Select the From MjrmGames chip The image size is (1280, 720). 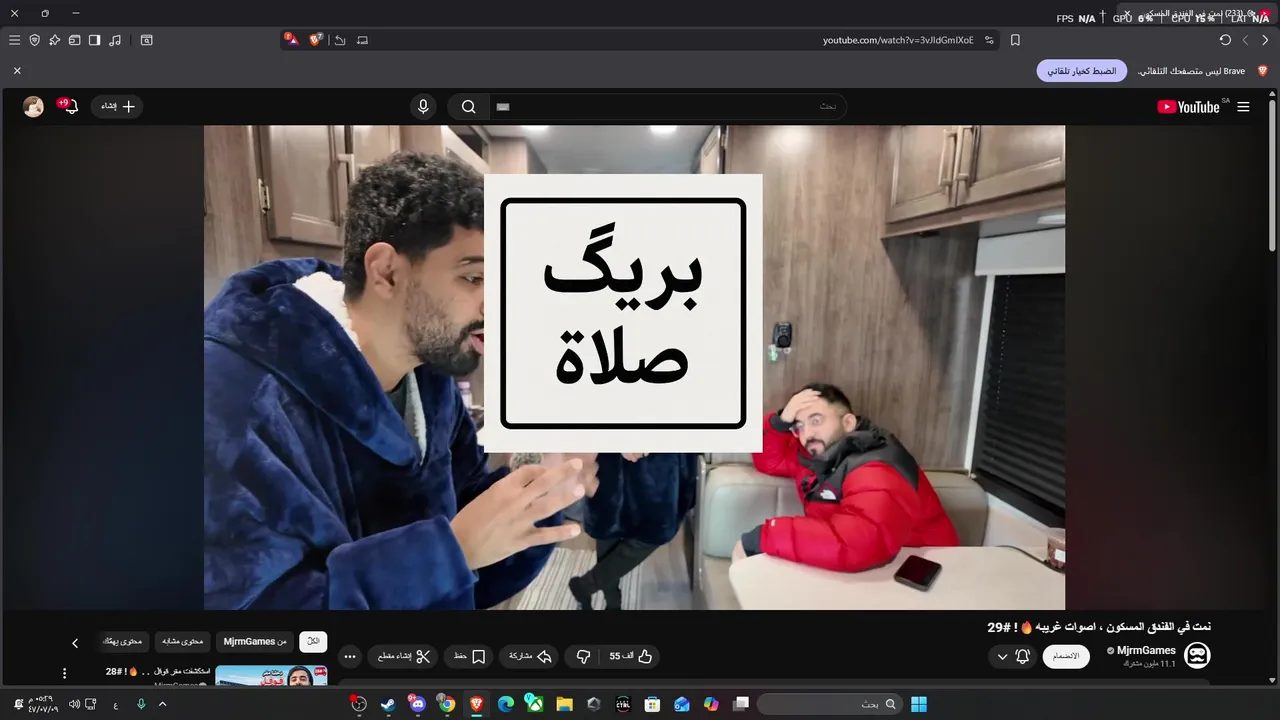coord(255,641)
